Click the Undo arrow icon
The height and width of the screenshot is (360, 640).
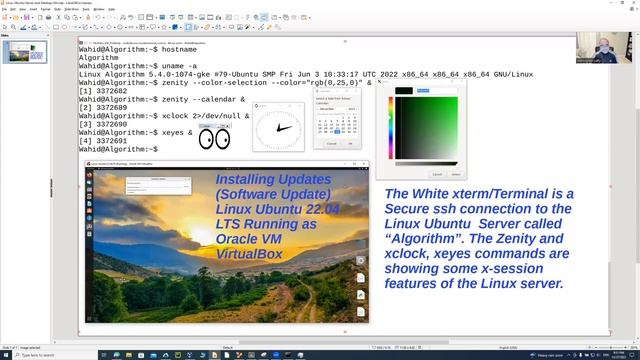[98, 18]
